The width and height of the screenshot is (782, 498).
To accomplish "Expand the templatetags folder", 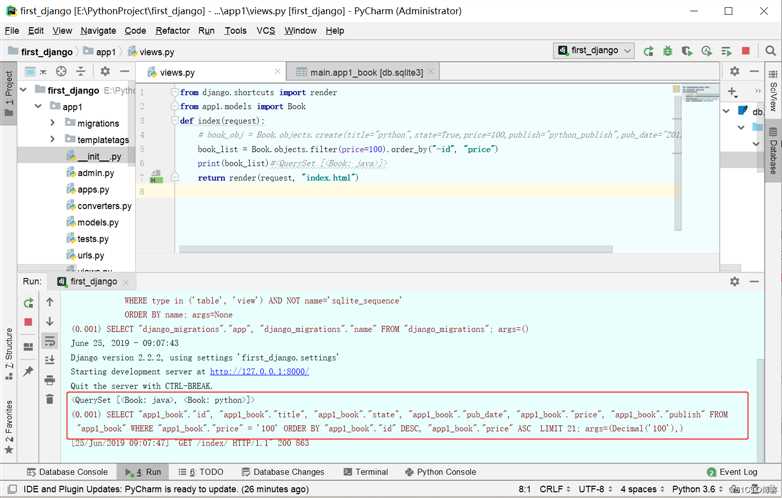I will click(x=52, y=139).
